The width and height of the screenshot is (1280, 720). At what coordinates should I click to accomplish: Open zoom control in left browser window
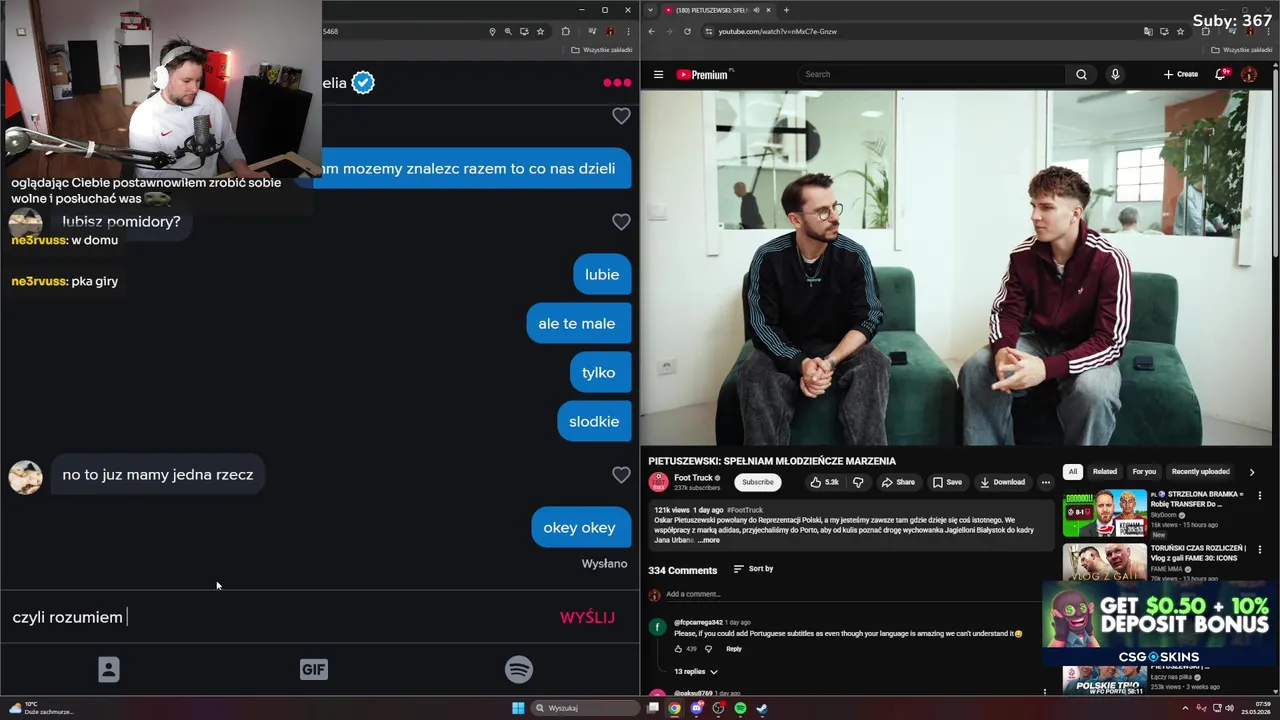(x=508, y=31)
